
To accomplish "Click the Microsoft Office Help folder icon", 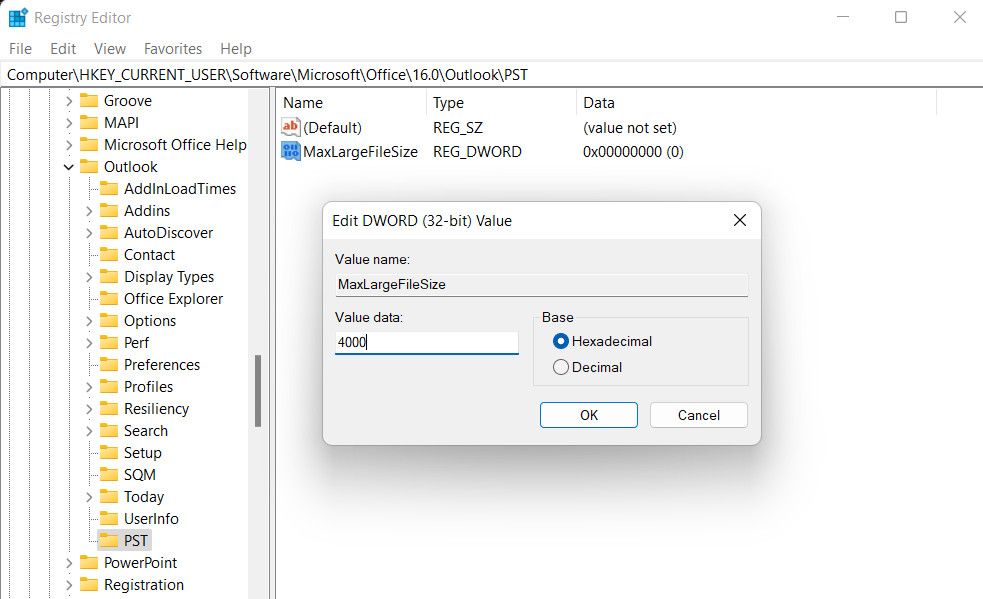I will click(x=89, y=144).
